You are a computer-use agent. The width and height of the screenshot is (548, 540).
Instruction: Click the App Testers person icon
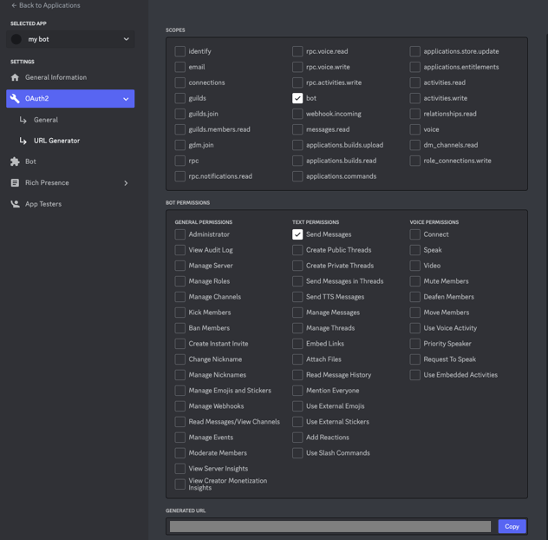coord(15,204)
